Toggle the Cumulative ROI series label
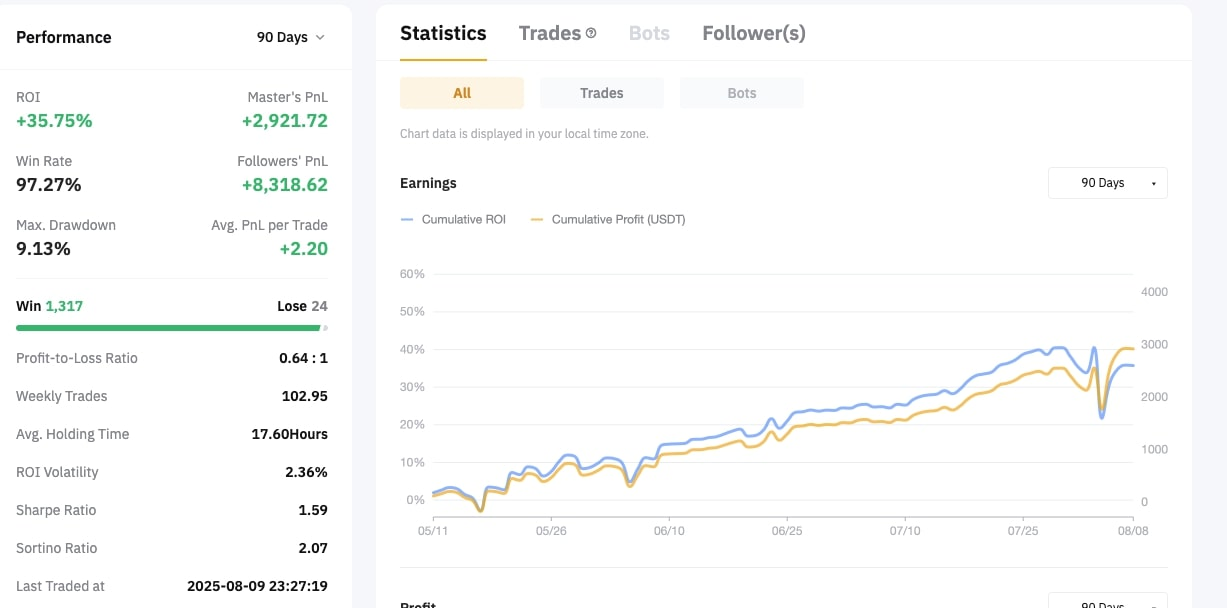The height and width of the screenshot is (608, 1227). pyautogui.click(x=463, y=219)
